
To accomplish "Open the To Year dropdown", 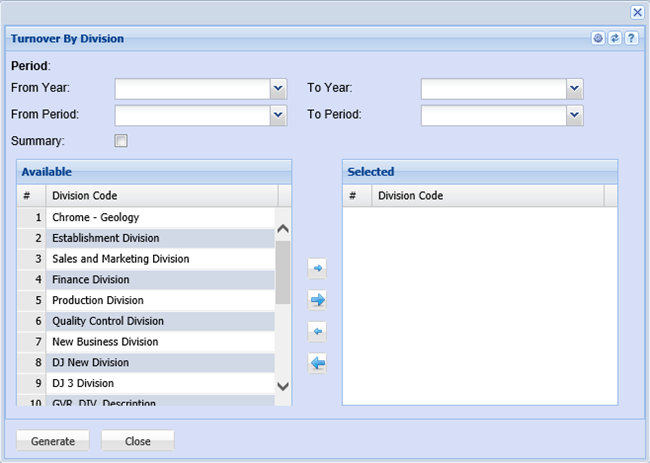I will tap(574, 89).
